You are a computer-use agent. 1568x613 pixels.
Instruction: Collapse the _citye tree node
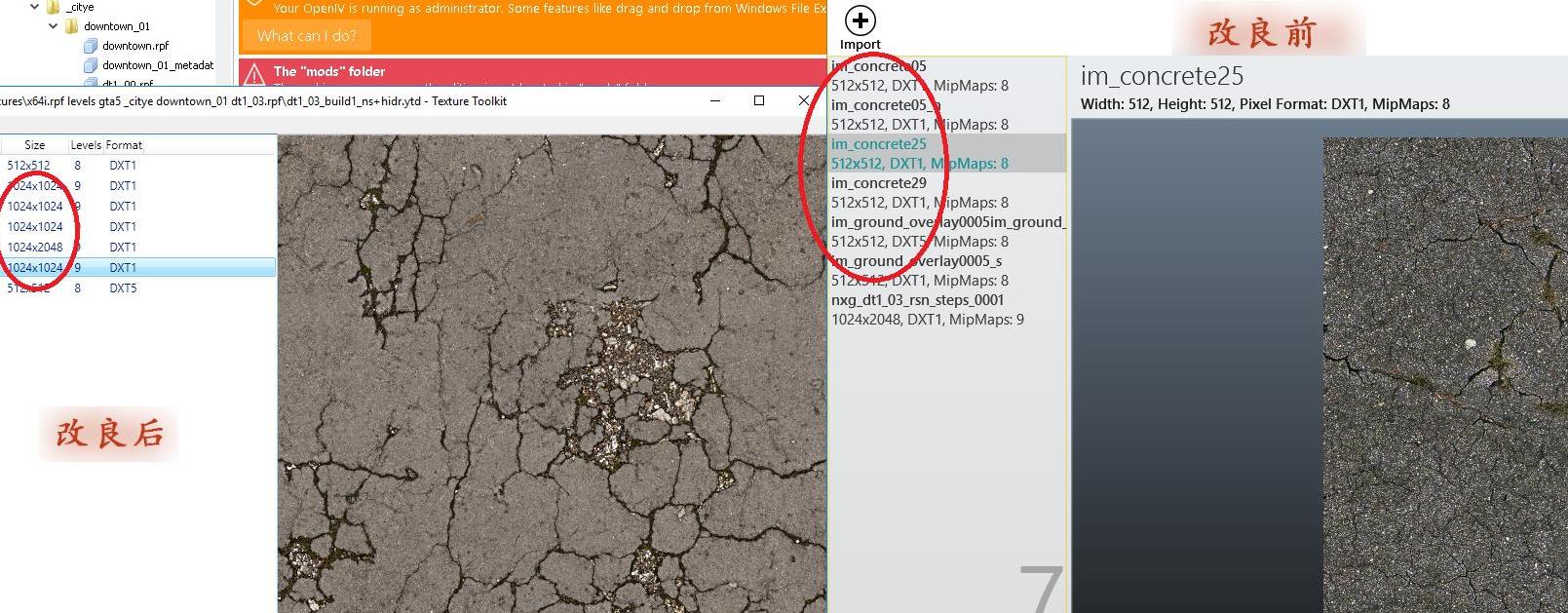click(x=35, y=7)
